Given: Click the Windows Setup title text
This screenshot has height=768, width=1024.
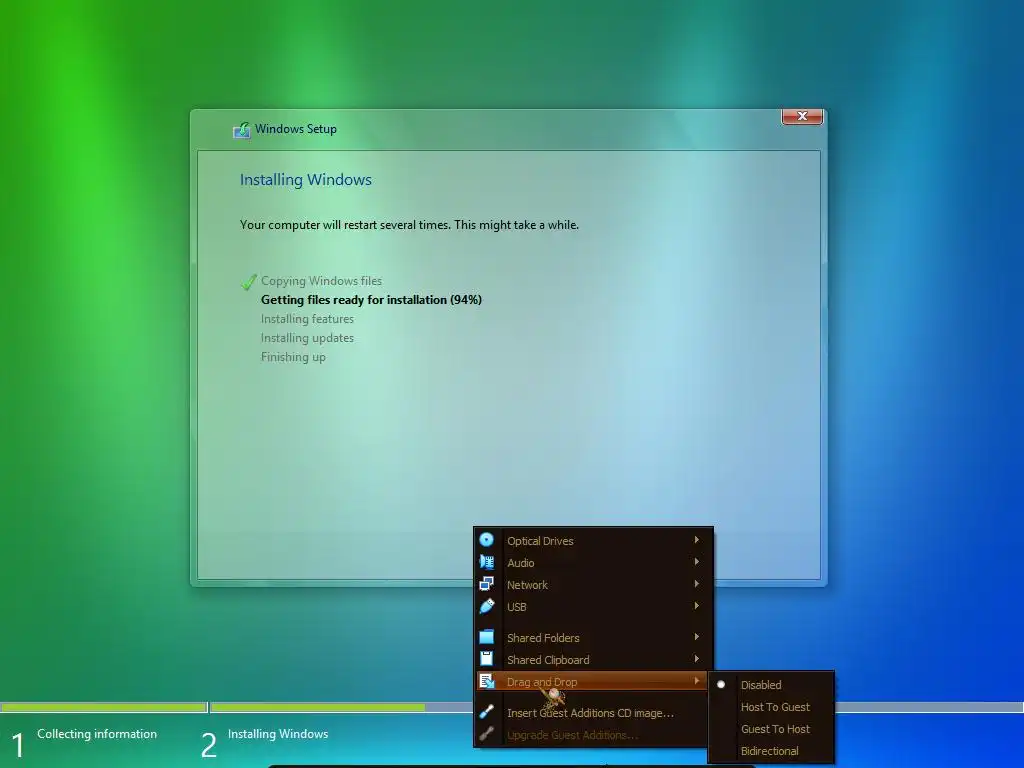Looking at the screenshot, I should pos(296,129).
